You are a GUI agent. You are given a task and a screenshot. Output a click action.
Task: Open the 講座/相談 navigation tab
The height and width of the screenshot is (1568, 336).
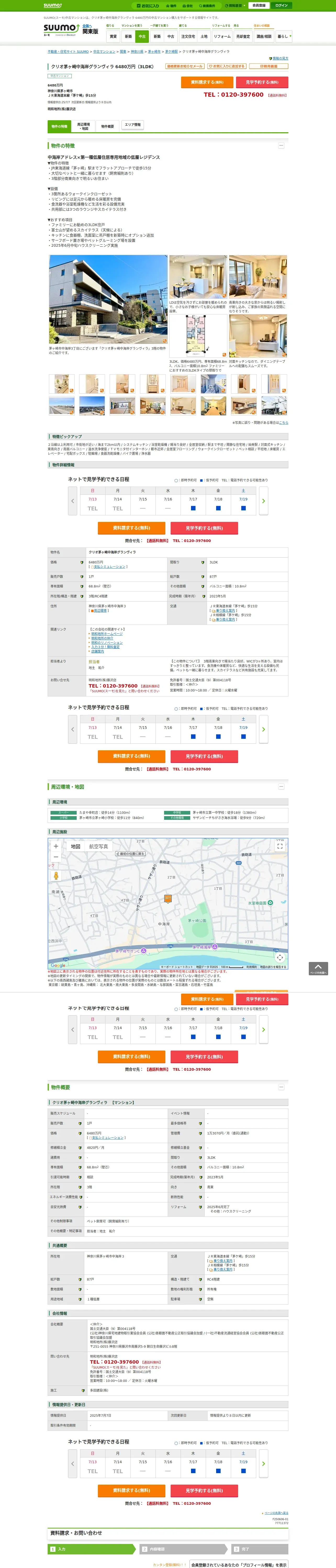click(x=264, y=37)
